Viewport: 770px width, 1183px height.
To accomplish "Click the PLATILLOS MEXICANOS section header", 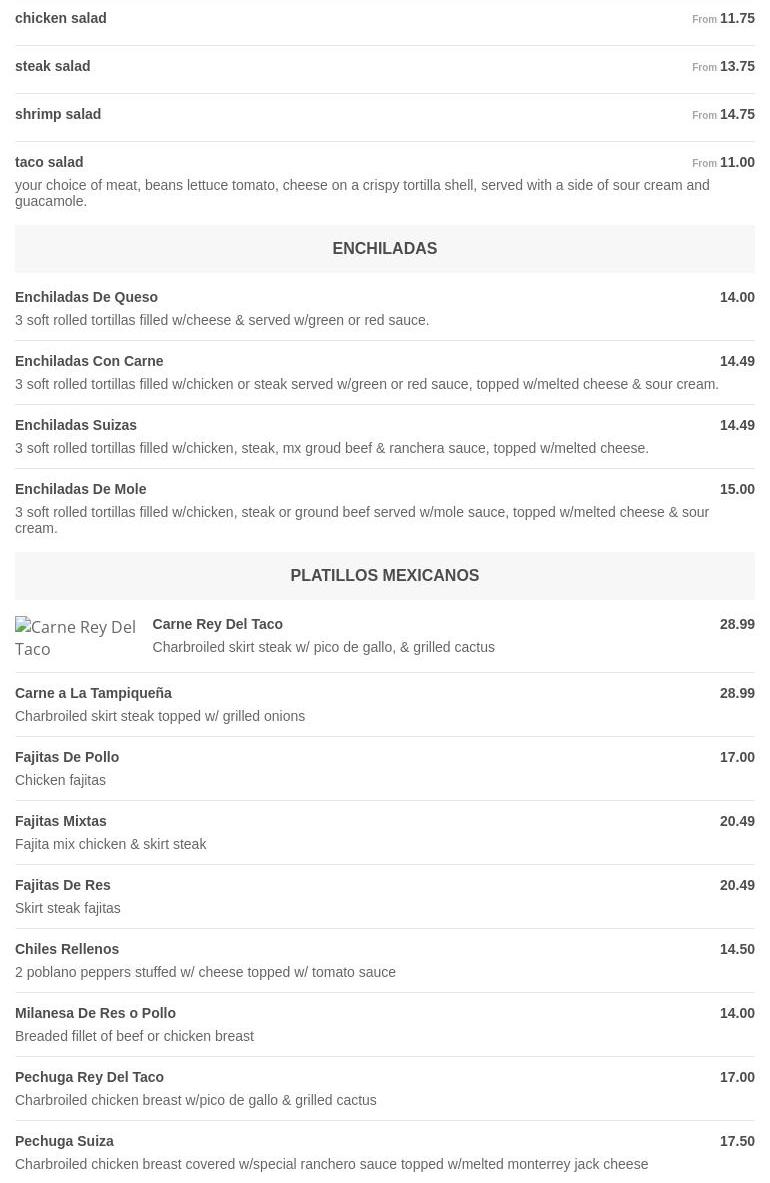I will pos(384,575).
